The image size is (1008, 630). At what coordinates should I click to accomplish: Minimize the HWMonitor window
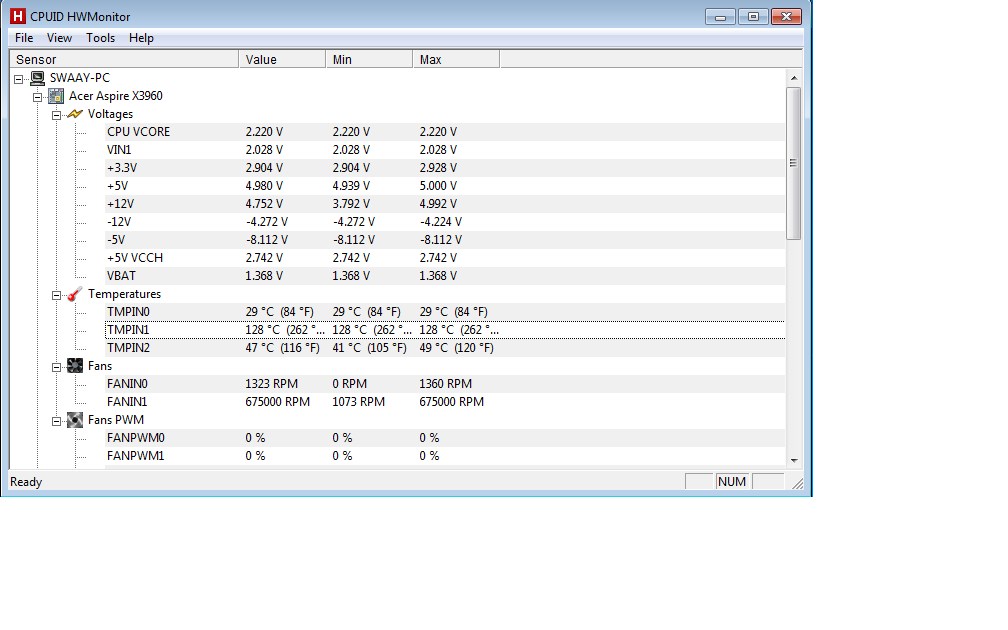click(x=720, y=17)
